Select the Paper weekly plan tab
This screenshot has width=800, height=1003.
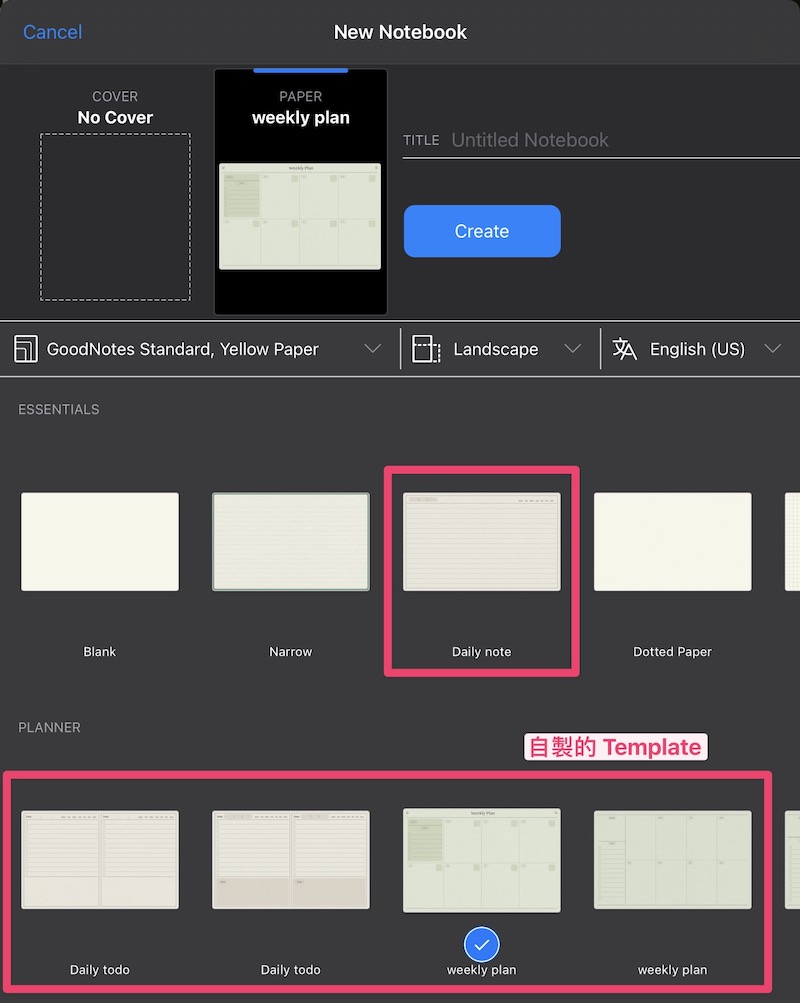(300, 108)
